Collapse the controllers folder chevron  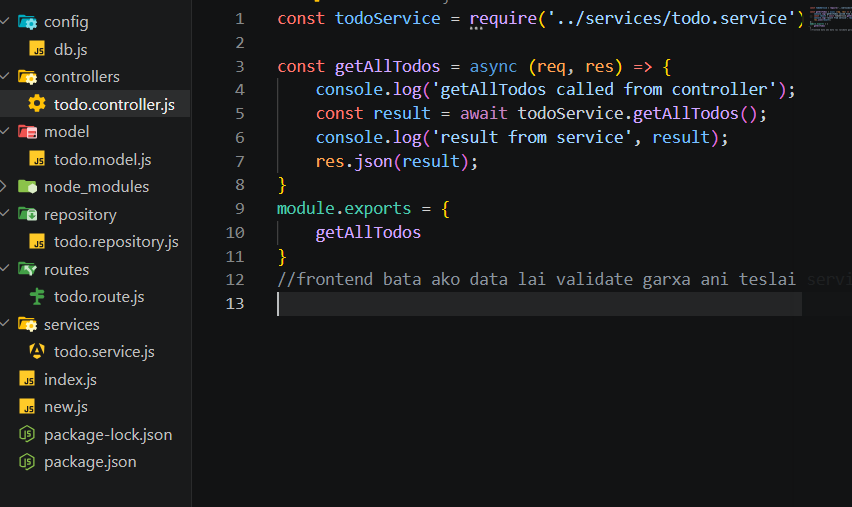(x=5, y=76)
